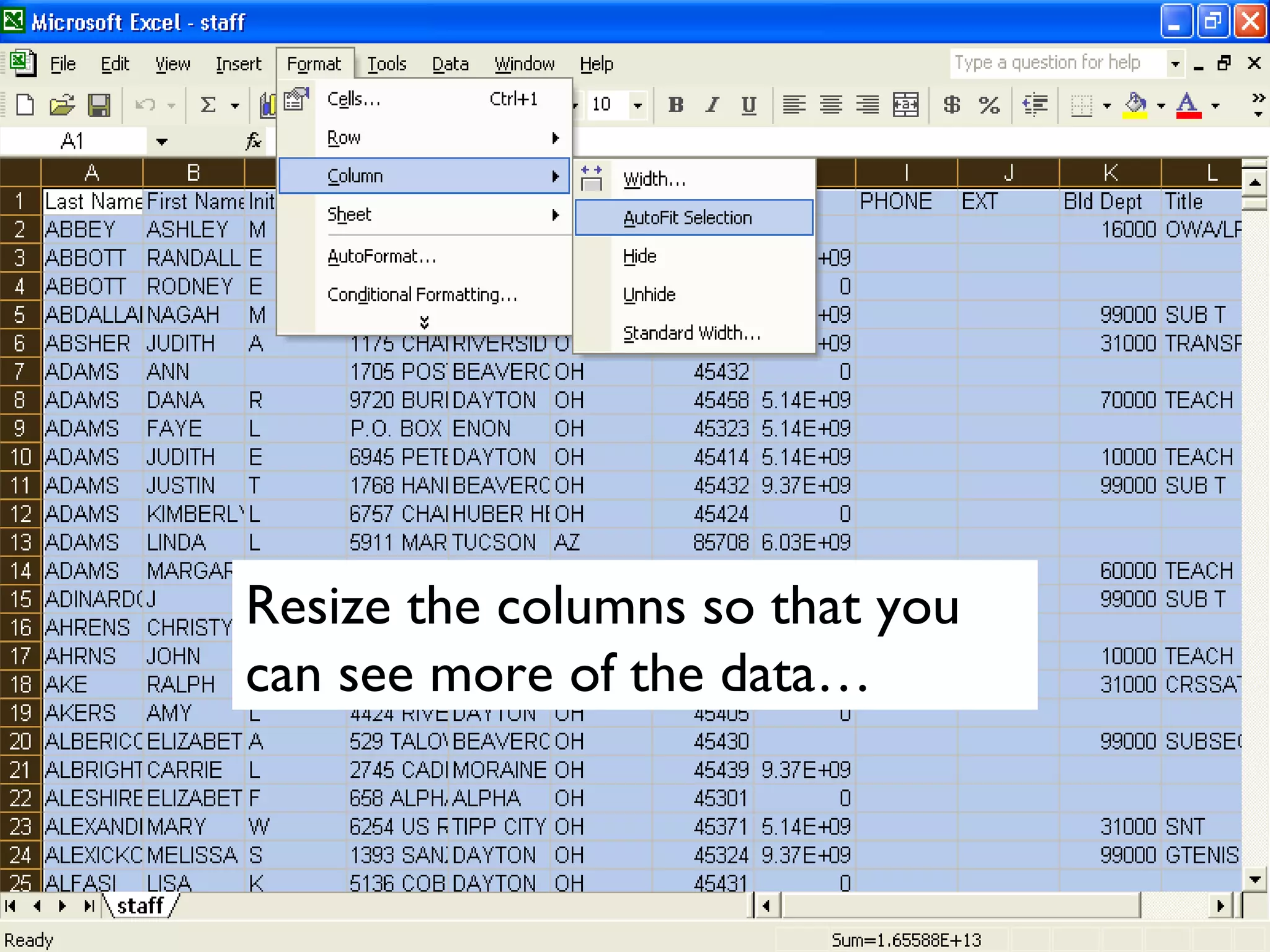Go to first sheet tab arrow
The width and height of the screenshot is (1270, 952).
pos(11,906)
